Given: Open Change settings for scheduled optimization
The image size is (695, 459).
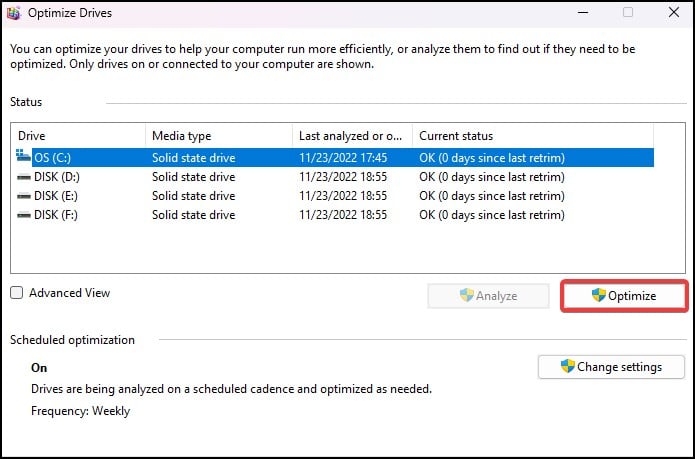Looking at the screenshot, I should point(611,367).
